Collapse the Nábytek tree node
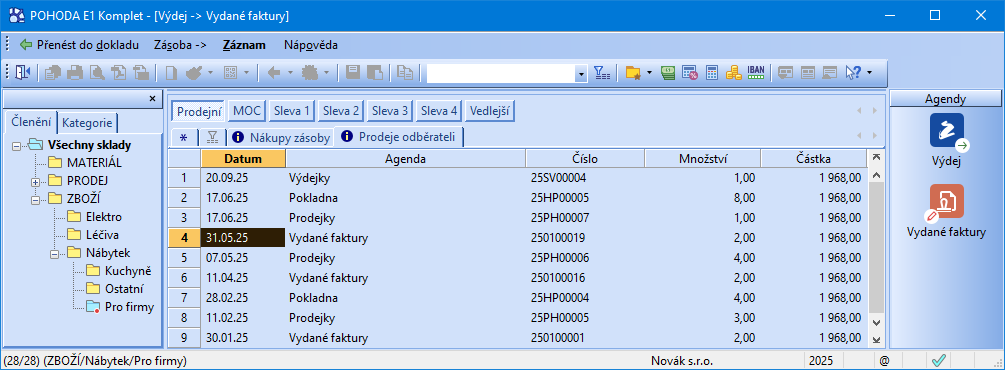Viewport: 1005px width, 370px height. tap(54, 253)
